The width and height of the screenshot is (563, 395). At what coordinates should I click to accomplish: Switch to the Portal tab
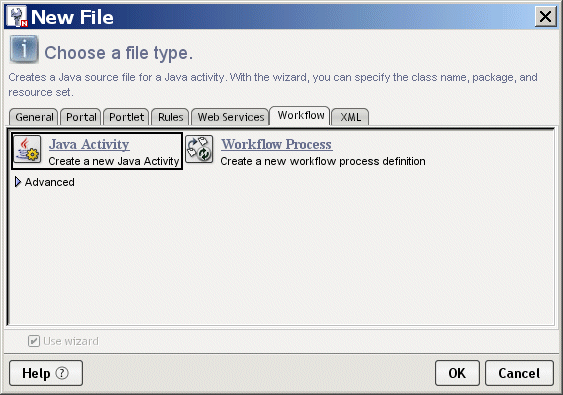(x=81, y=117)
